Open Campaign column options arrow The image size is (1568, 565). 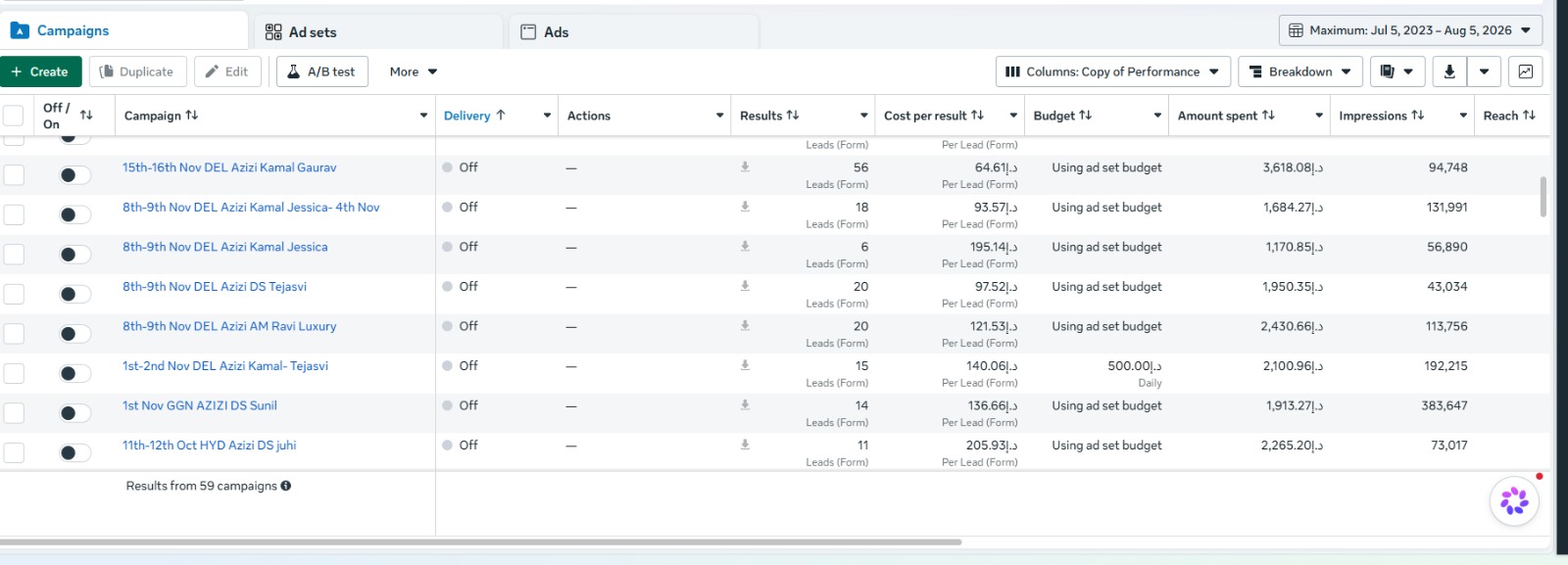pyautogui.click(x=423, y=116)
